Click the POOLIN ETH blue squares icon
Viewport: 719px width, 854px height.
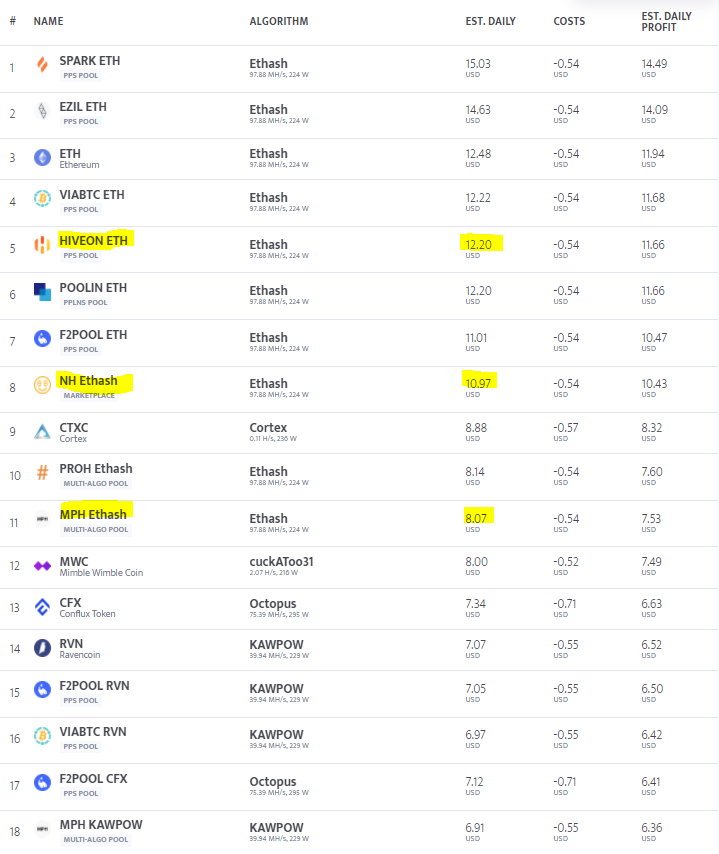coord(42,292)
